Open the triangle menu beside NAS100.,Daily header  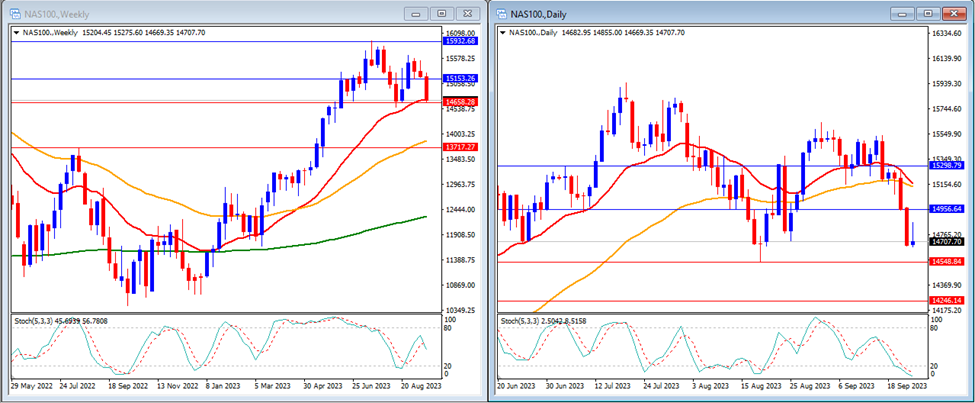(x=504, y=32)
